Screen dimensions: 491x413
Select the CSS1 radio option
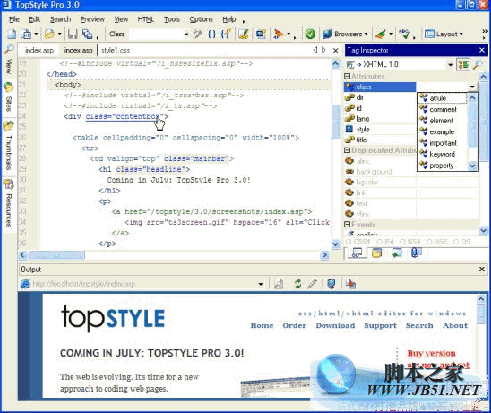[358, 241]
